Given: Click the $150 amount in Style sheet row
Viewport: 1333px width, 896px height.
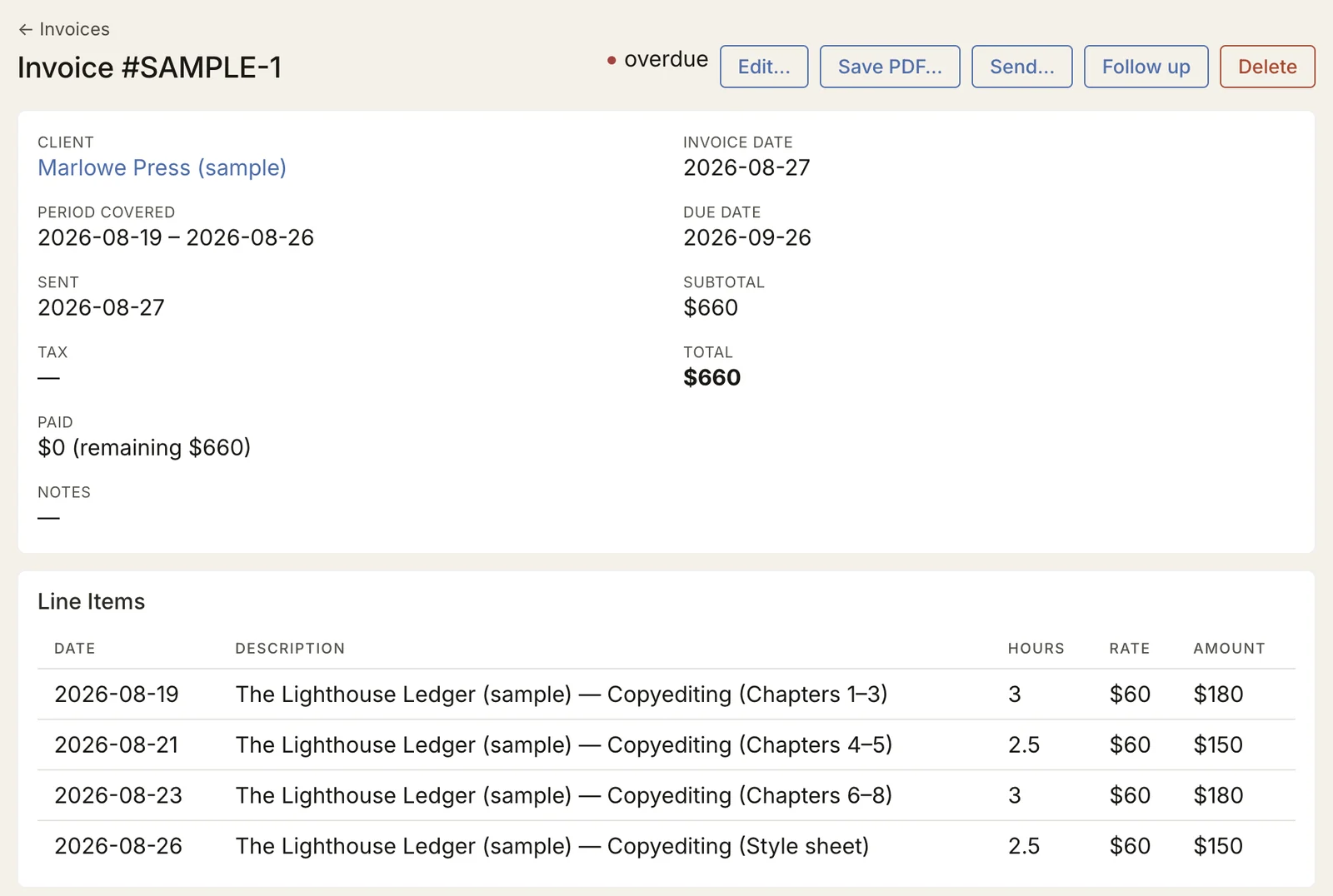Looking at the screenshot, I should pyautogui.click(x=1218, y=846).
